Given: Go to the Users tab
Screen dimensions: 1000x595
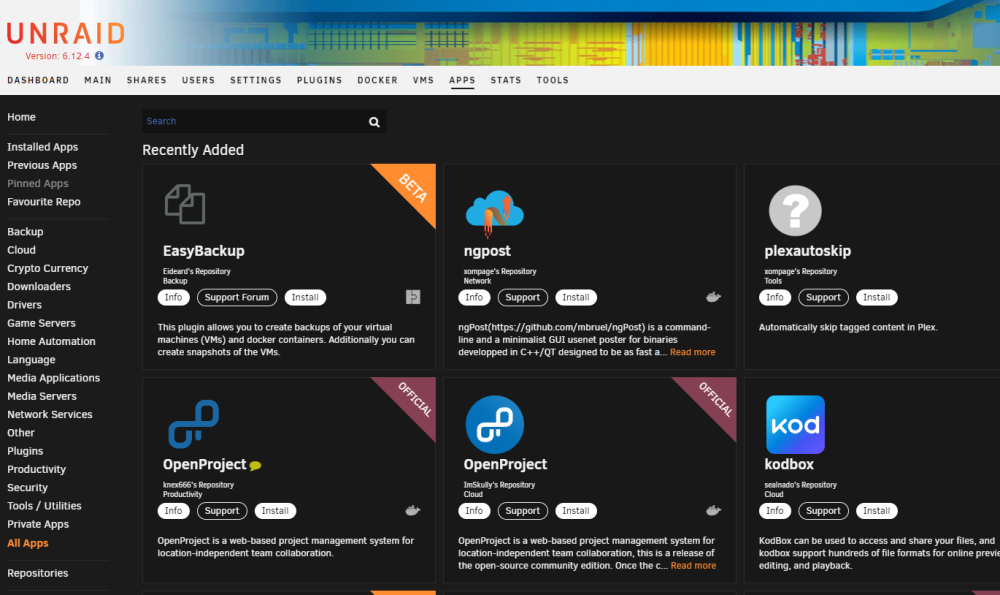Looking at the screenshot, I should pyautogui.click(x=198, y=80).
